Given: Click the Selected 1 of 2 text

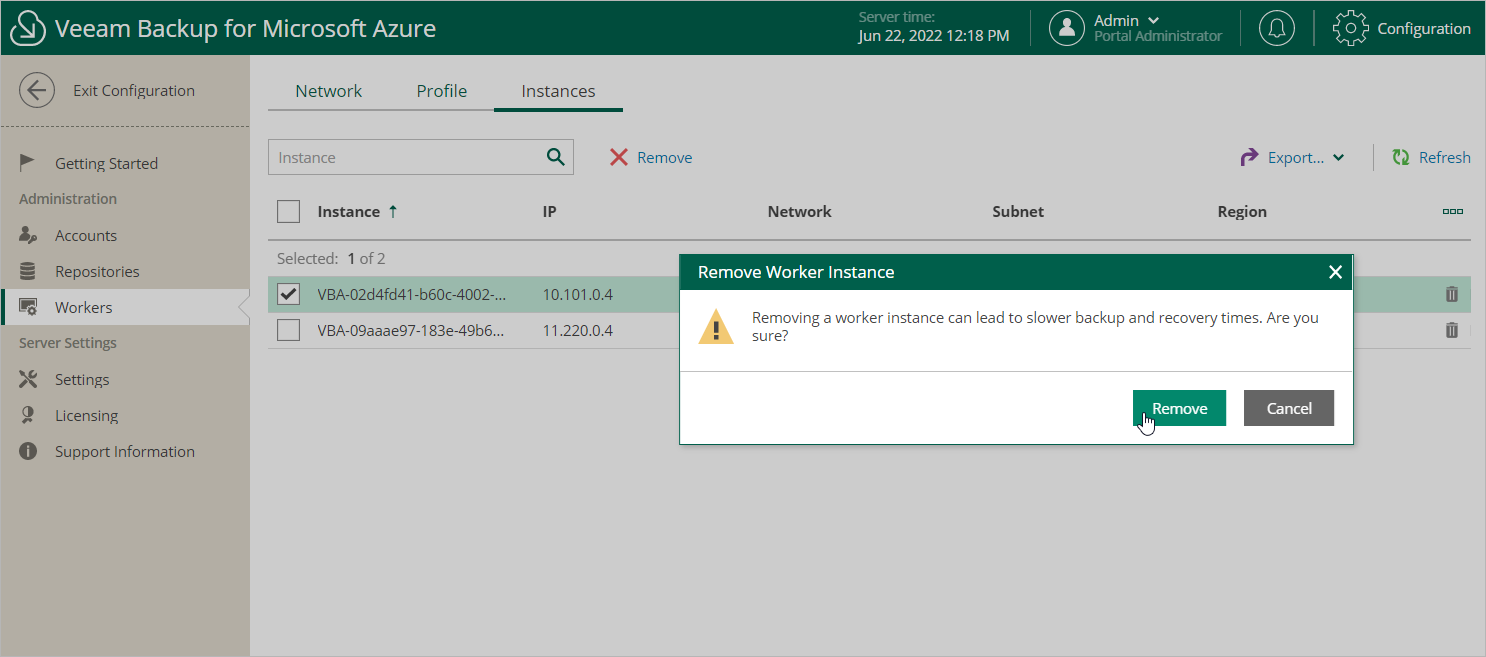Looking at the screenshot, I should click(331, 258).
